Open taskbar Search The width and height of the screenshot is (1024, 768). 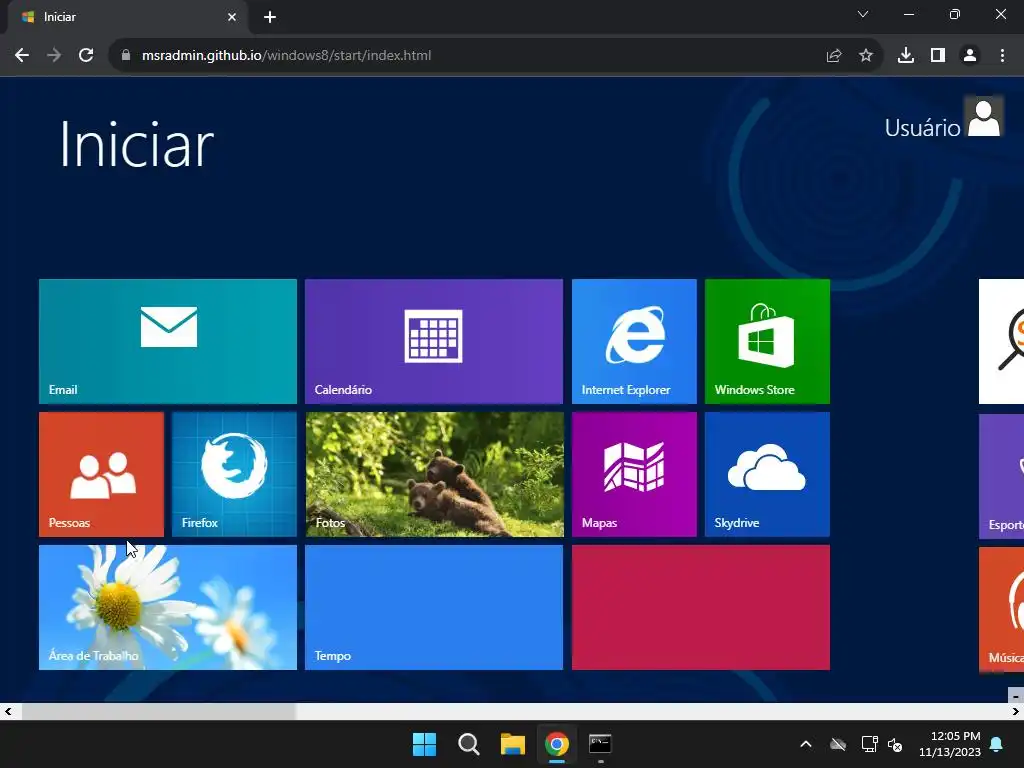coord(469,744)
